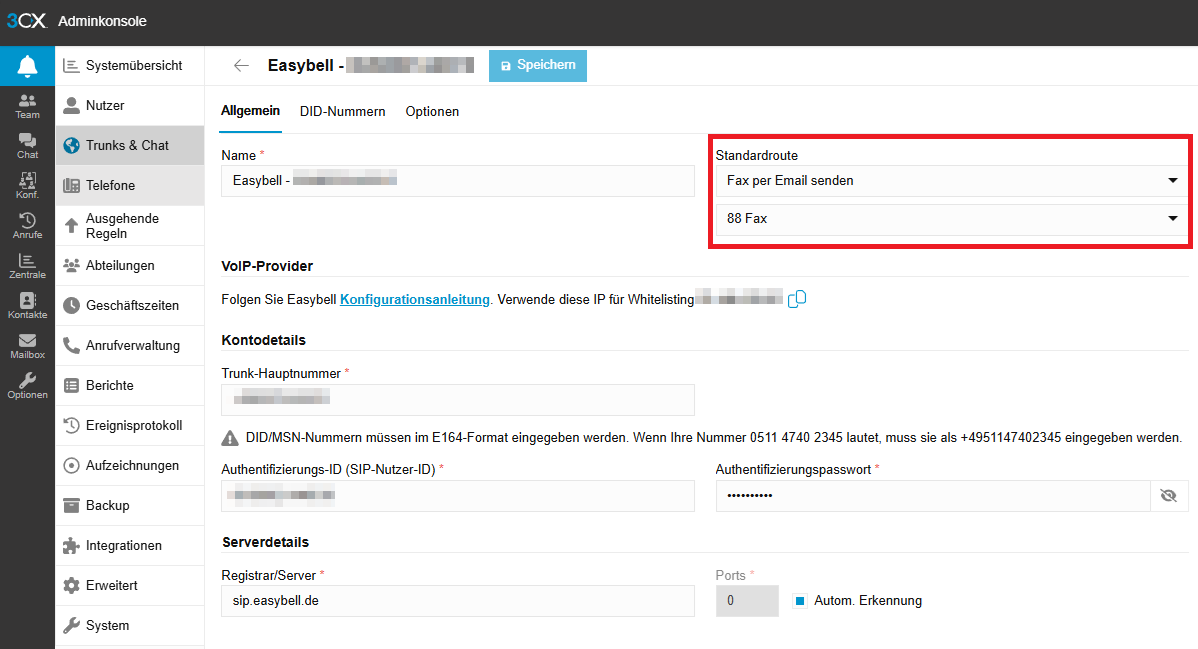Open the Zentrale icon
The image size is (1198, 649).
click(27, 266)
